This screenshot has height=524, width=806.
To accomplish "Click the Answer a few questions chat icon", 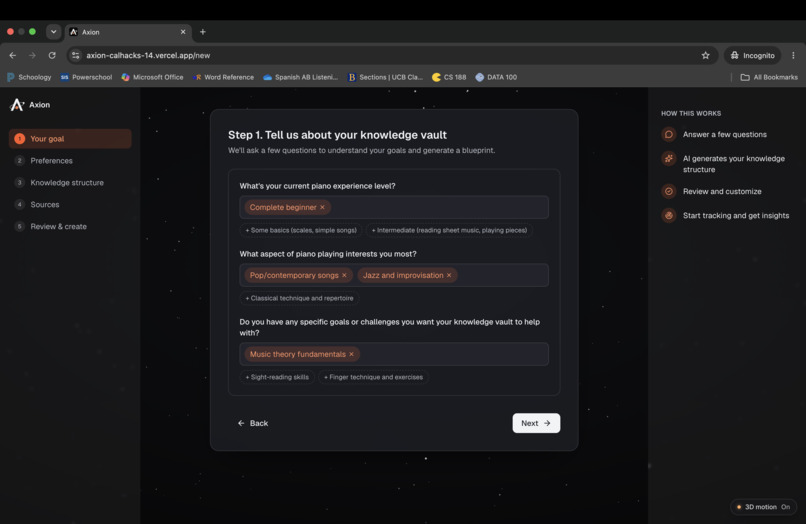I will [669, 135].
